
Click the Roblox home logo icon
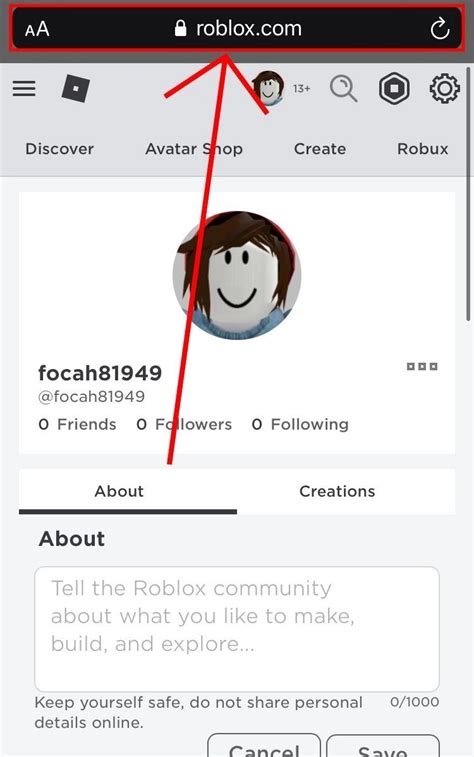click(x=76, y=89)
